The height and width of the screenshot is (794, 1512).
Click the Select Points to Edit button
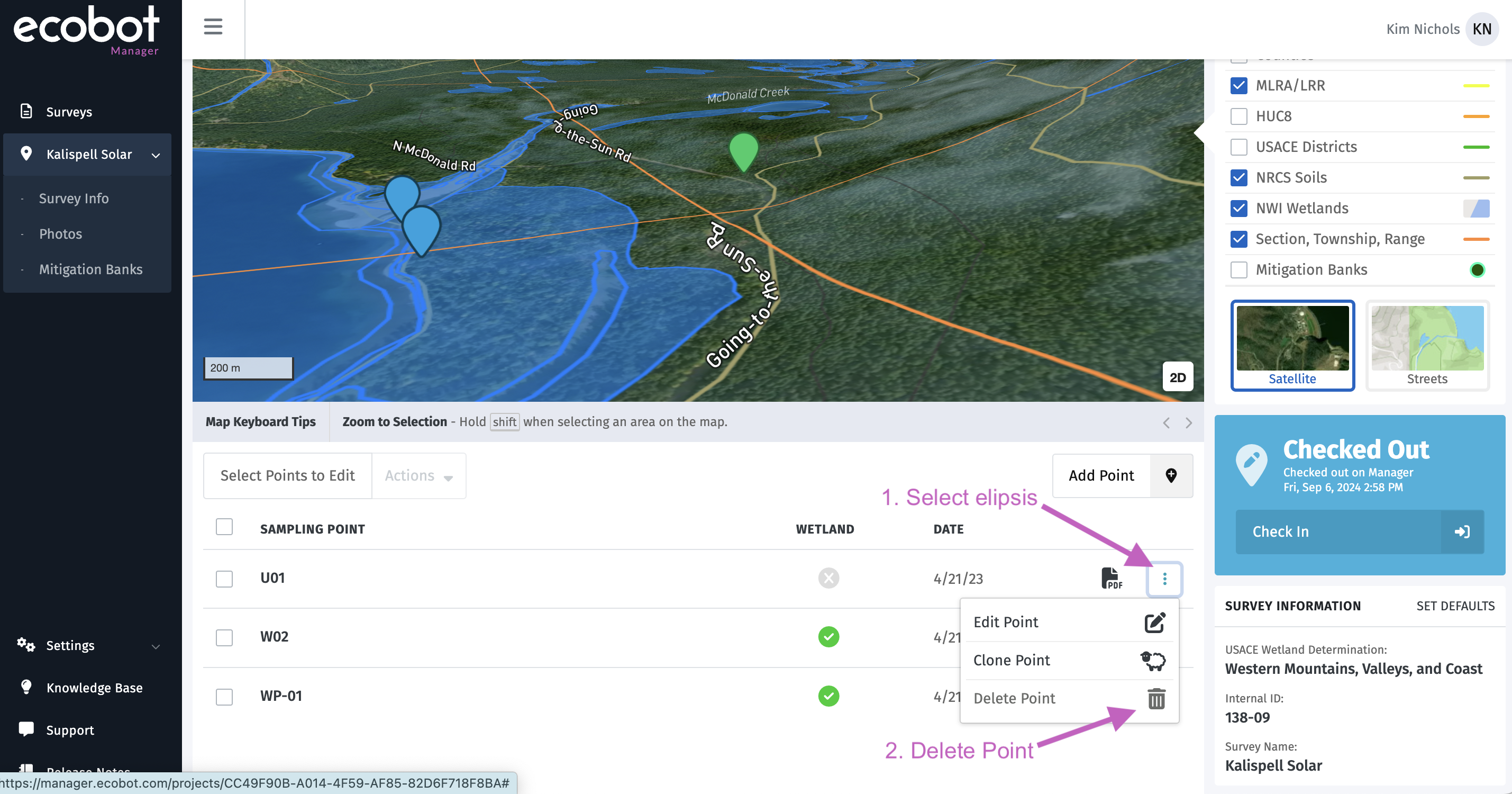288,476
